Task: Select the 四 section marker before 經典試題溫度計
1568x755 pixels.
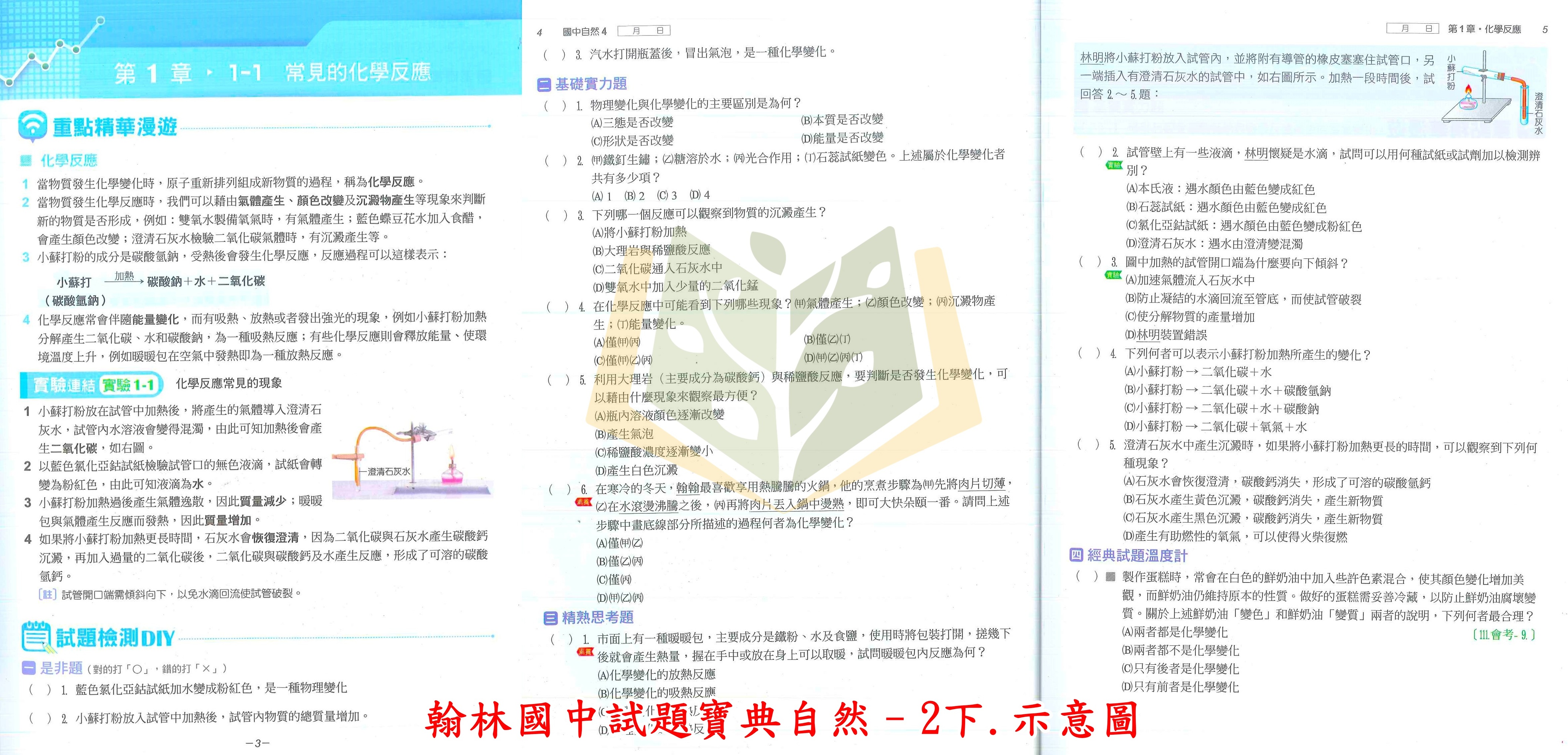Action: click(1076, 556)
